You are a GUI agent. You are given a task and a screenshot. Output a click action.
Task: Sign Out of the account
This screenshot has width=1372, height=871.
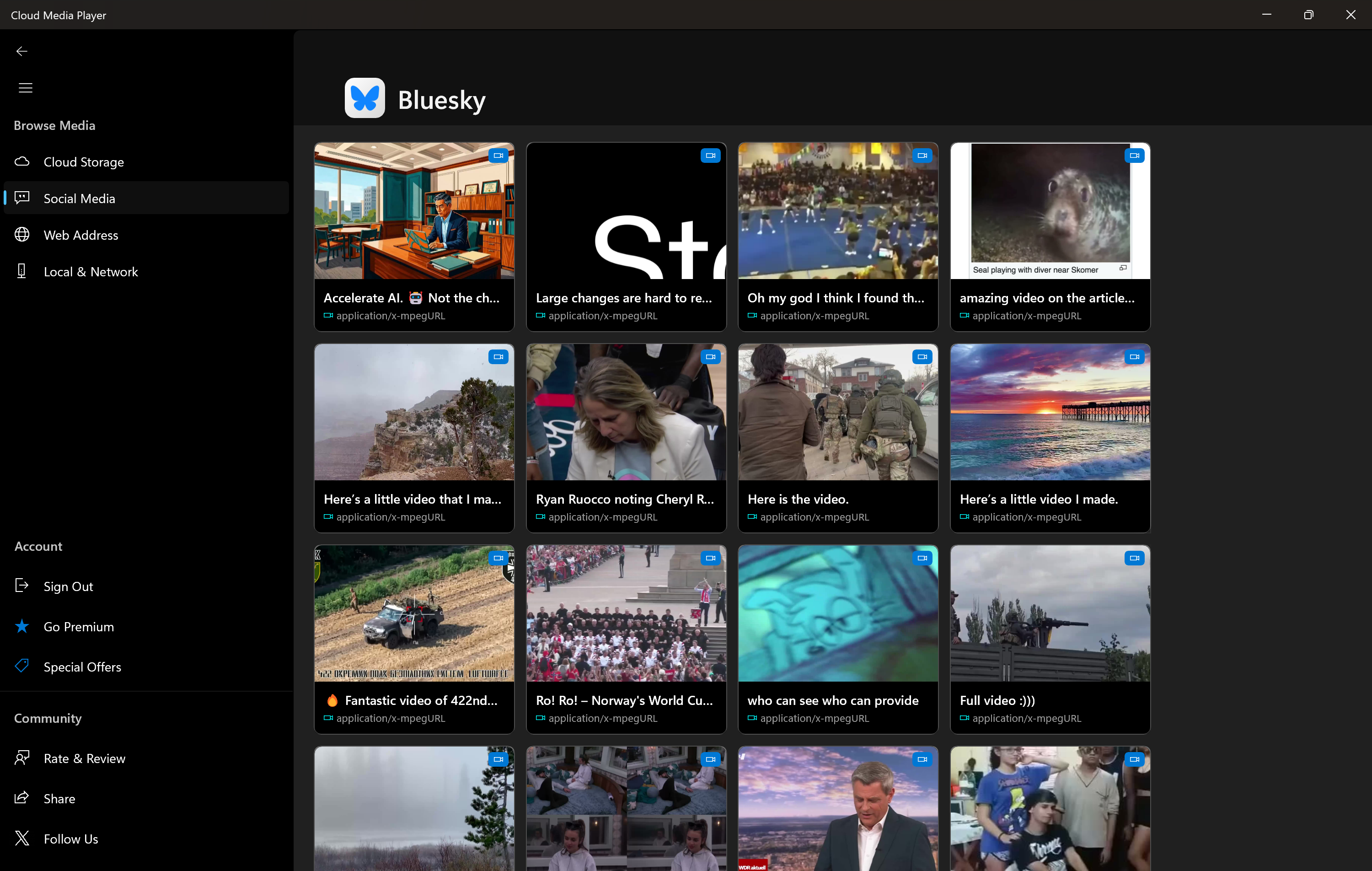coord(146,586)
